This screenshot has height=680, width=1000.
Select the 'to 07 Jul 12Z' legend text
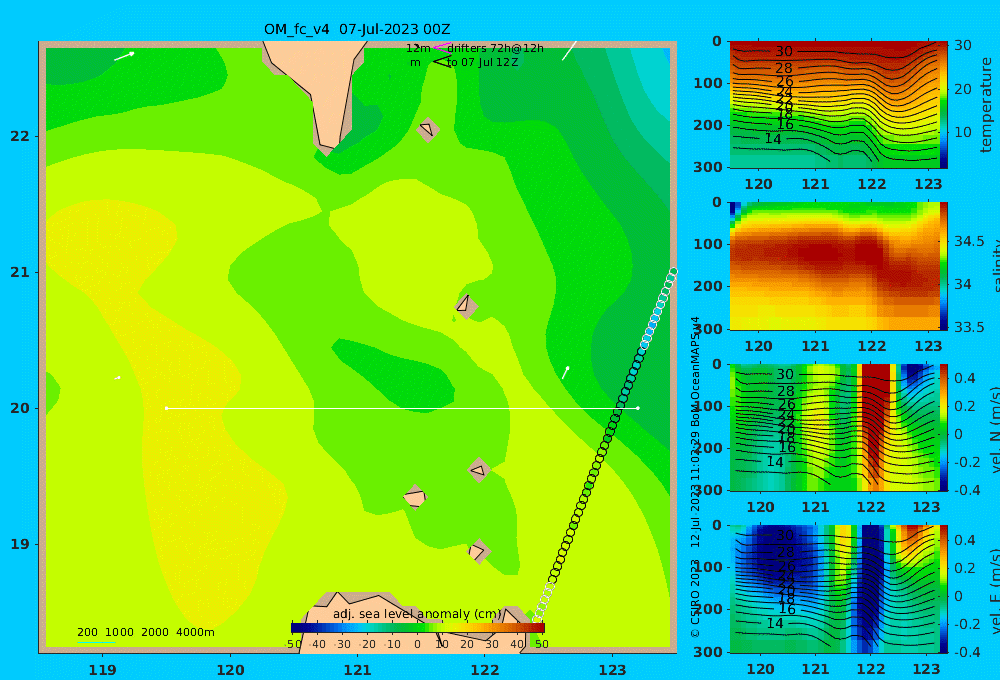click(482, 63)
